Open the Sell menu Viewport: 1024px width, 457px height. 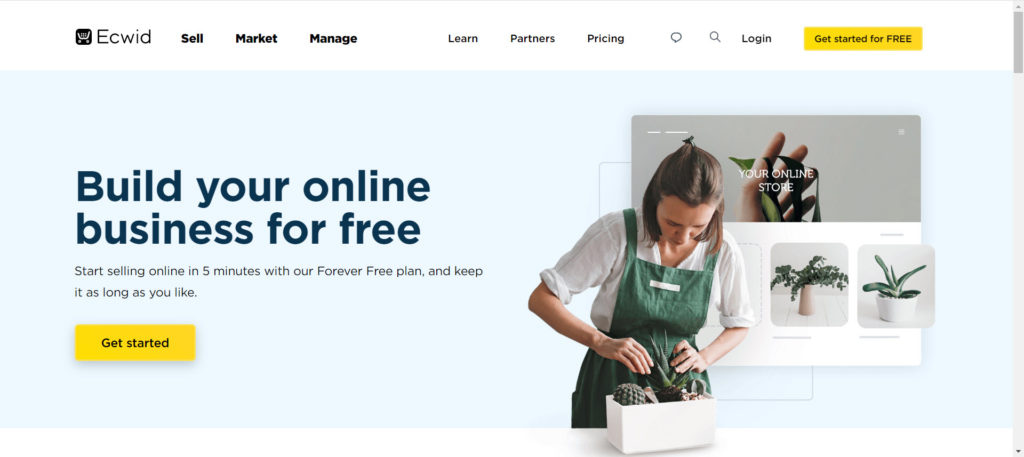point(192,39)
